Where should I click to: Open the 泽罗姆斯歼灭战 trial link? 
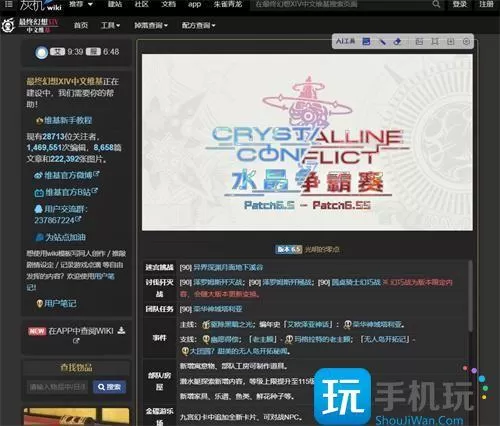[219, 283]
